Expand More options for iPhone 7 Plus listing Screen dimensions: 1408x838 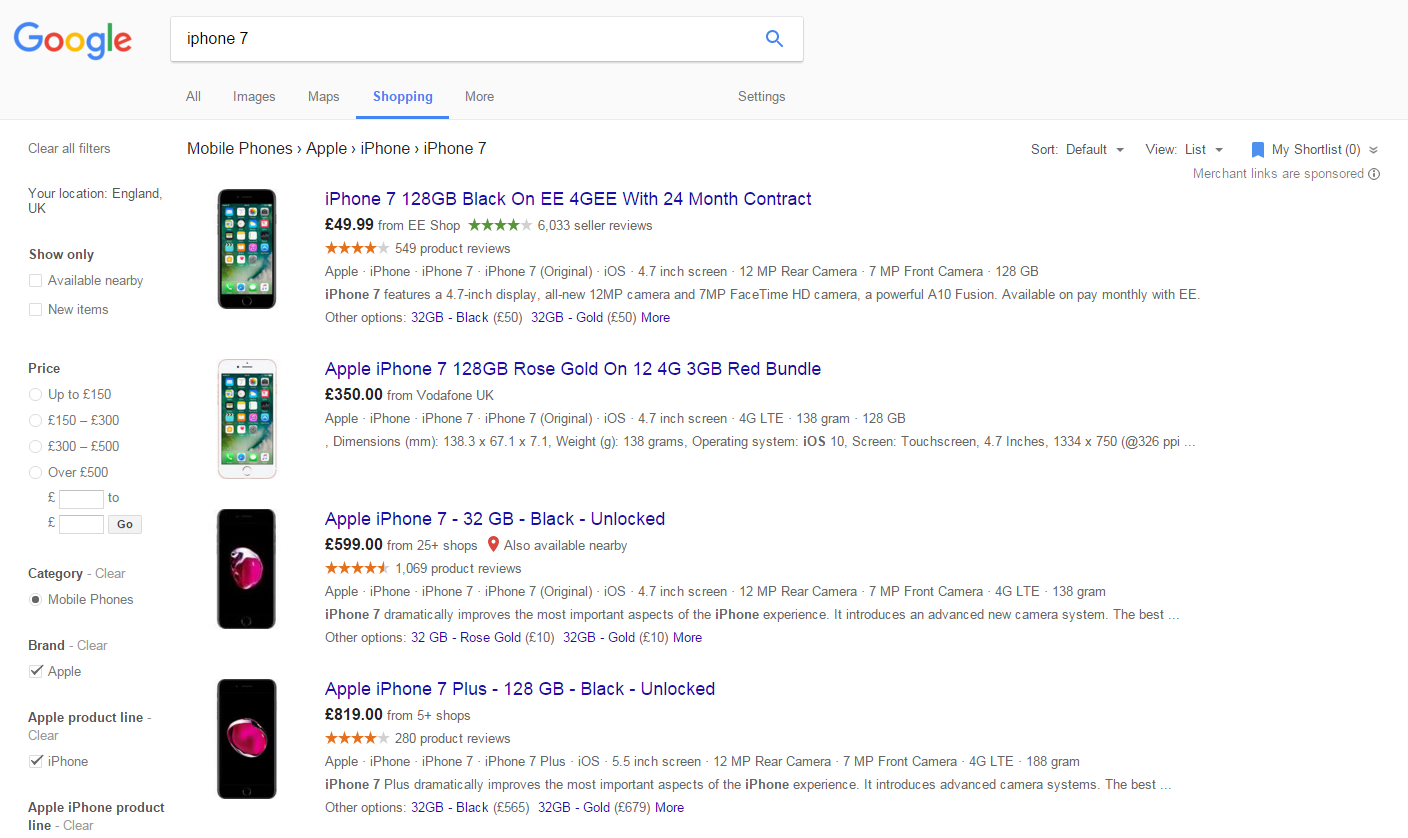(x=669, y=807)
